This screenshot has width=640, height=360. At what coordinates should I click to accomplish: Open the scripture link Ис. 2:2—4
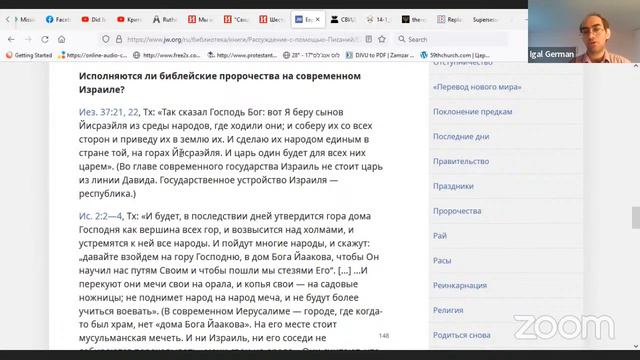coord(100,216)
